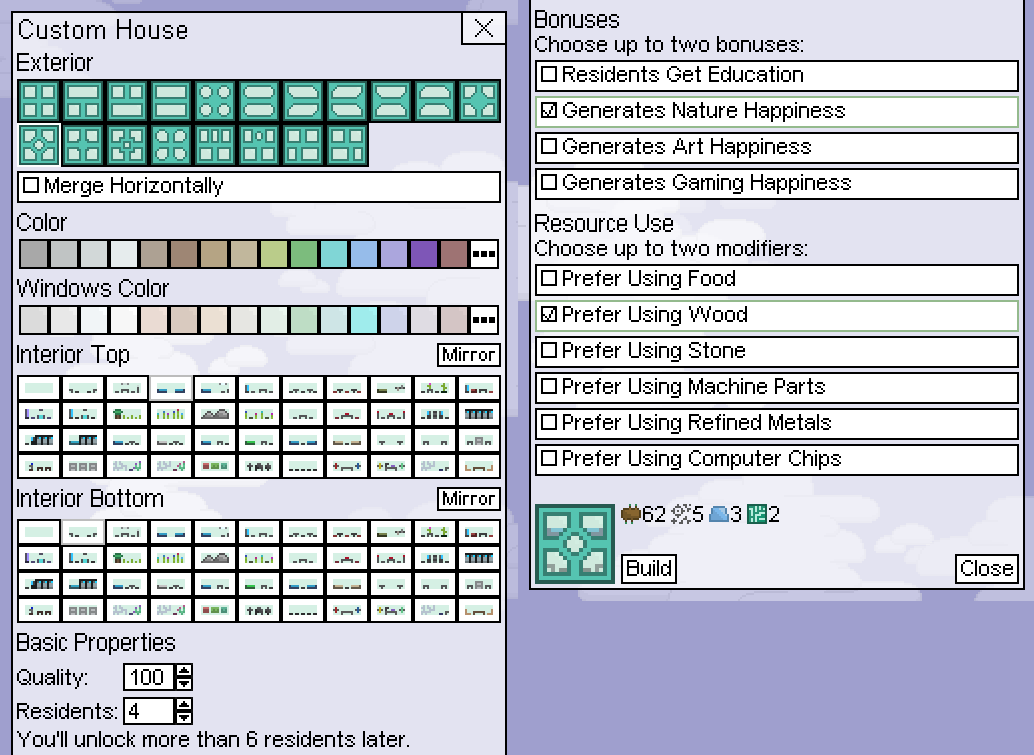Toggle Prefer Using Stone modifier
1034x755 pixels.
click(549, 351)
